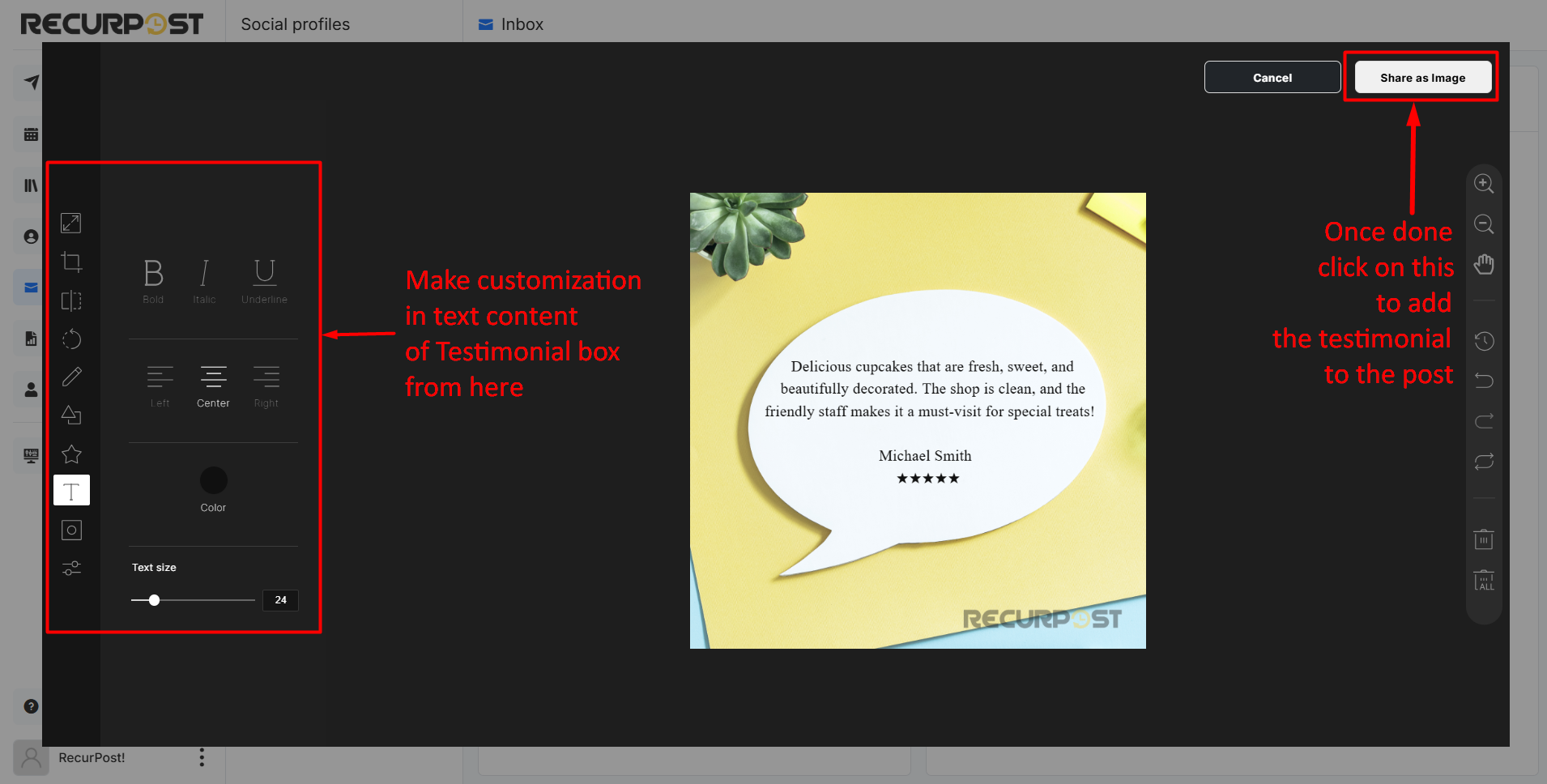Open the monitor analytics sidebar icon

(x=31, y=455)
